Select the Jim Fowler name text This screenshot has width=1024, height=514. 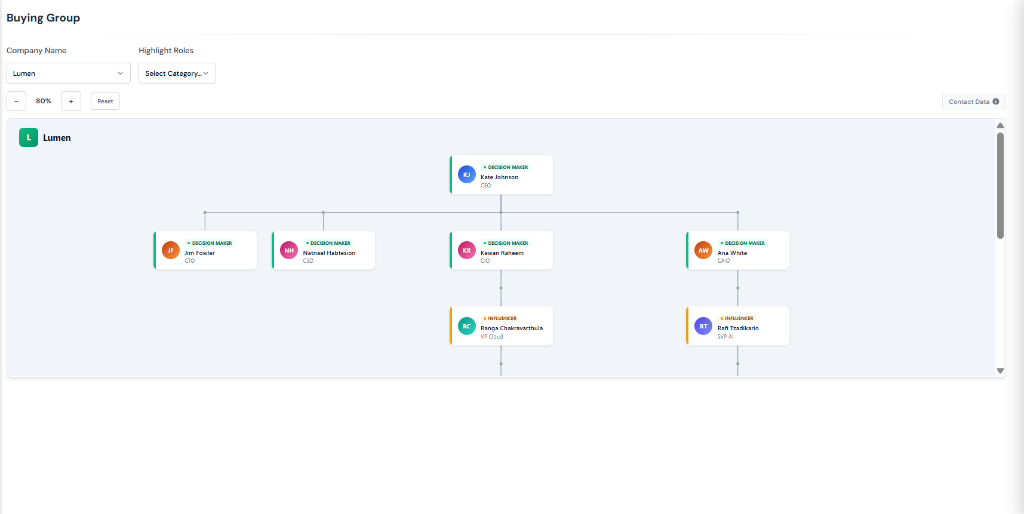pyautogui.click(x=200, y=253)
